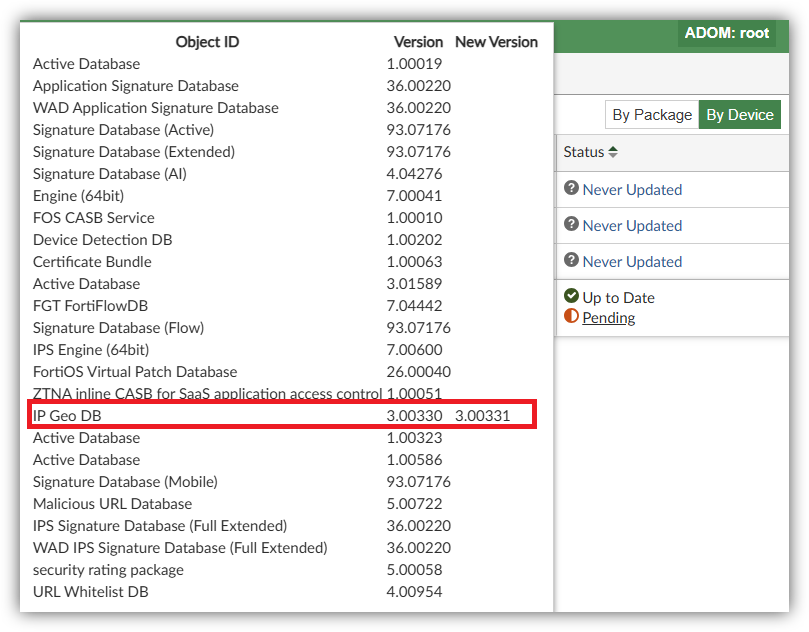Click version value 3.01589

click(414, 284)
